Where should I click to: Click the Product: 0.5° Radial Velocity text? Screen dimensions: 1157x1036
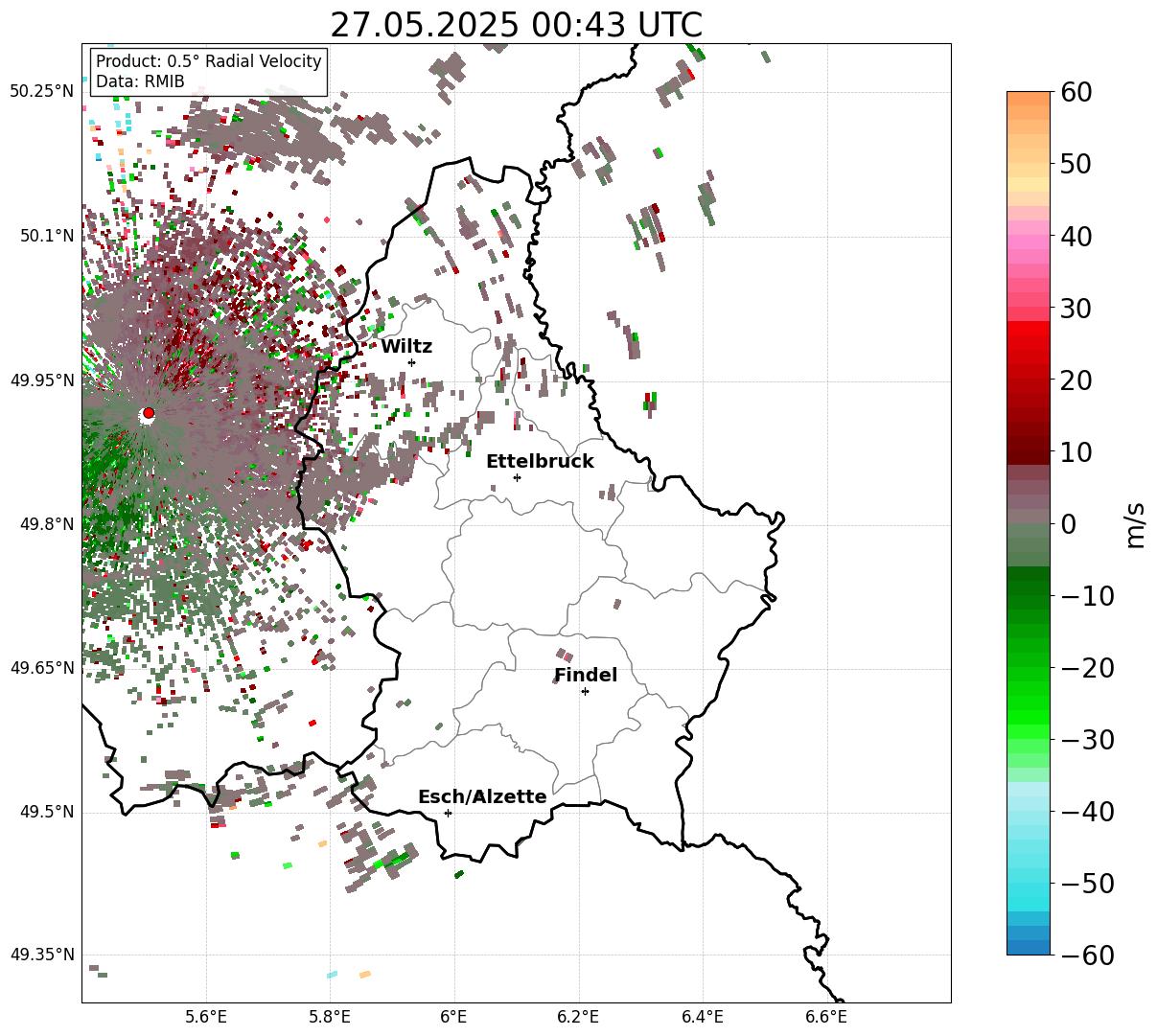(209, 61)
